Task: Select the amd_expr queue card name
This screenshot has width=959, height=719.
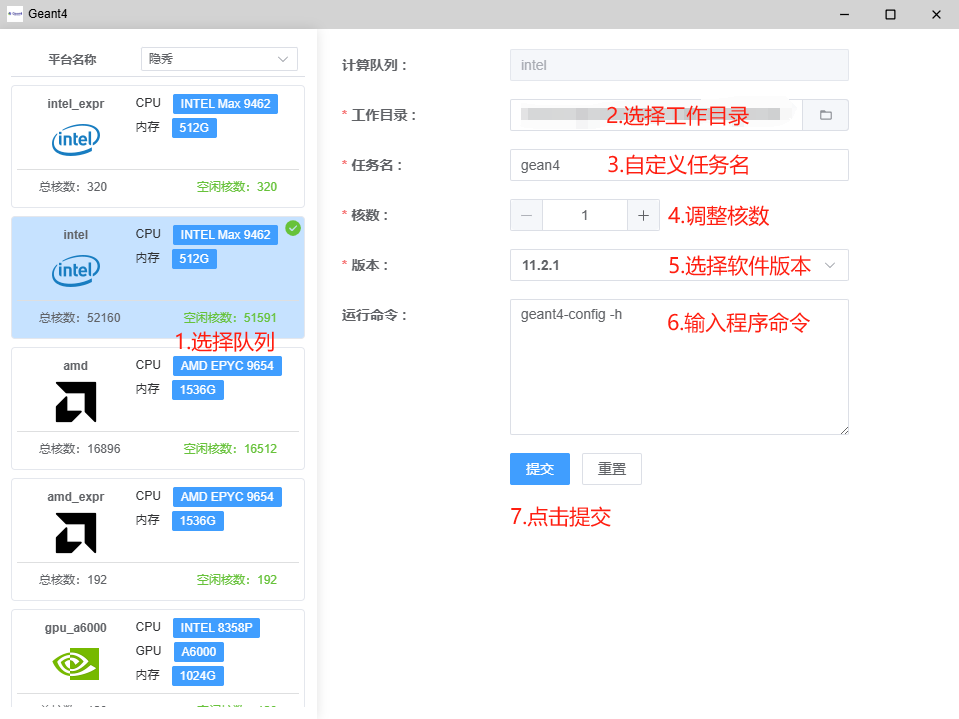Action: (75, 496)
